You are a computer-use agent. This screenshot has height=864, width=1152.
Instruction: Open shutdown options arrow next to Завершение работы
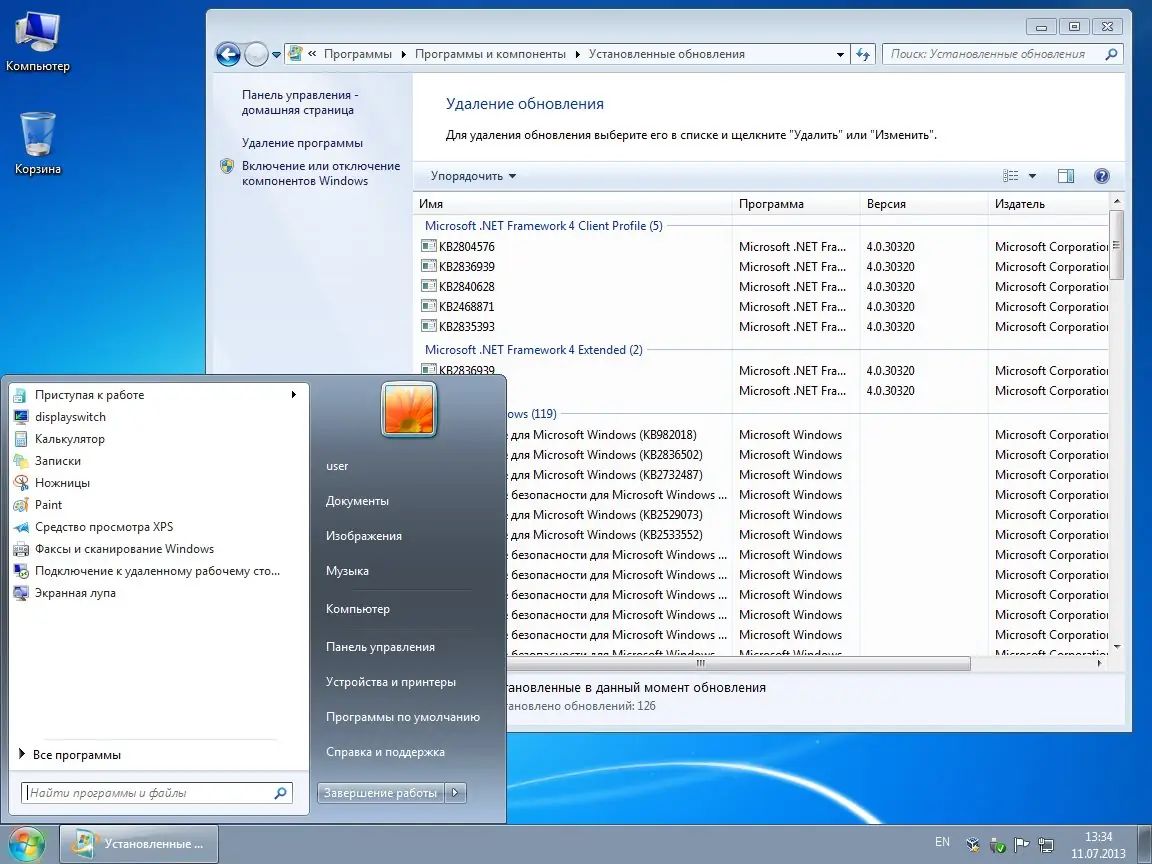tap(456, 792)
